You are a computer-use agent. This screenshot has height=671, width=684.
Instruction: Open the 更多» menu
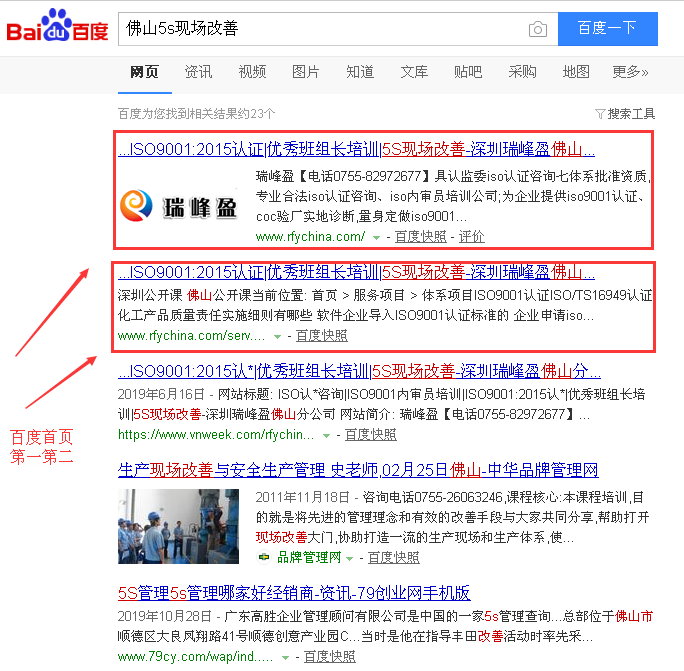pos(630,72)
